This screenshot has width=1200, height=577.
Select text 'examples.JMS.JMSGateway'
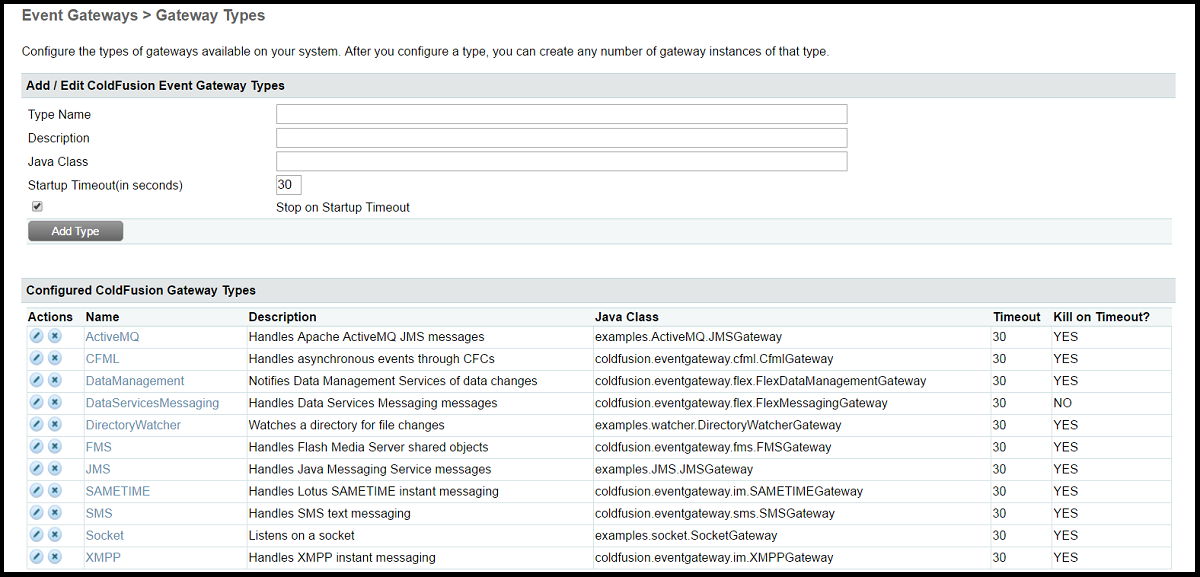pos(674,469)
